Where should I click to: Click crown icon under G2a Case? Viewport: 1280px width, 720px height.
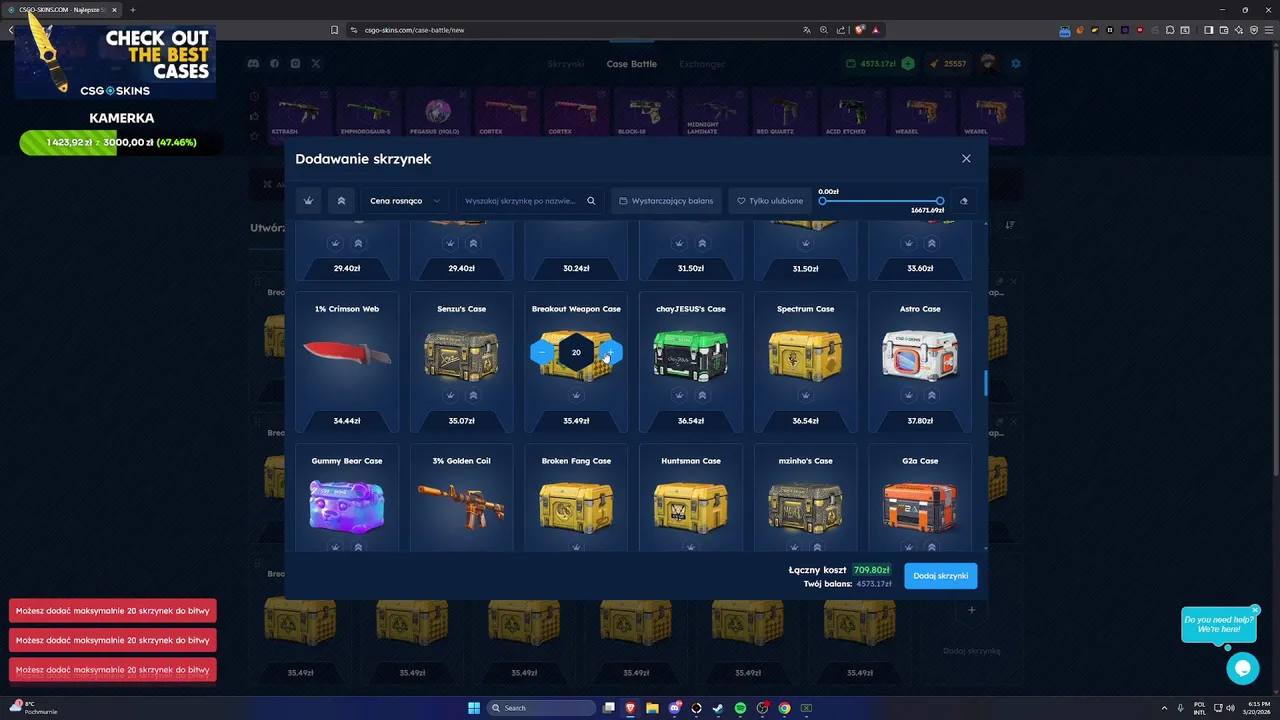pos(908,547)
